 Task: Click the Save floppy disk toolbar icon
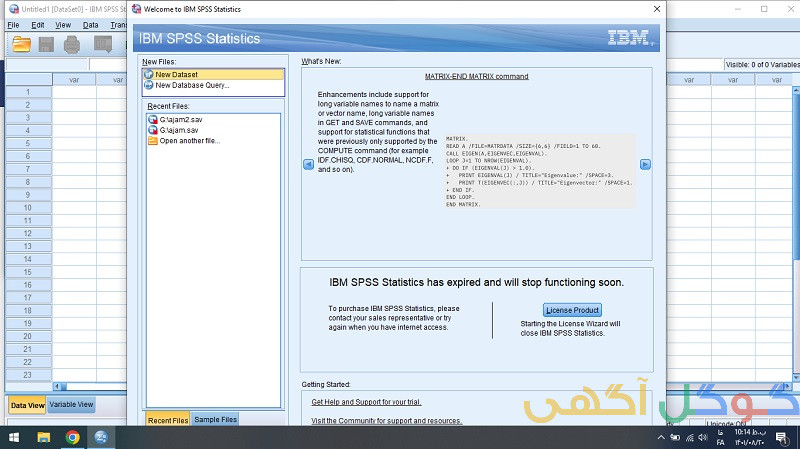(x=46, y=45)
